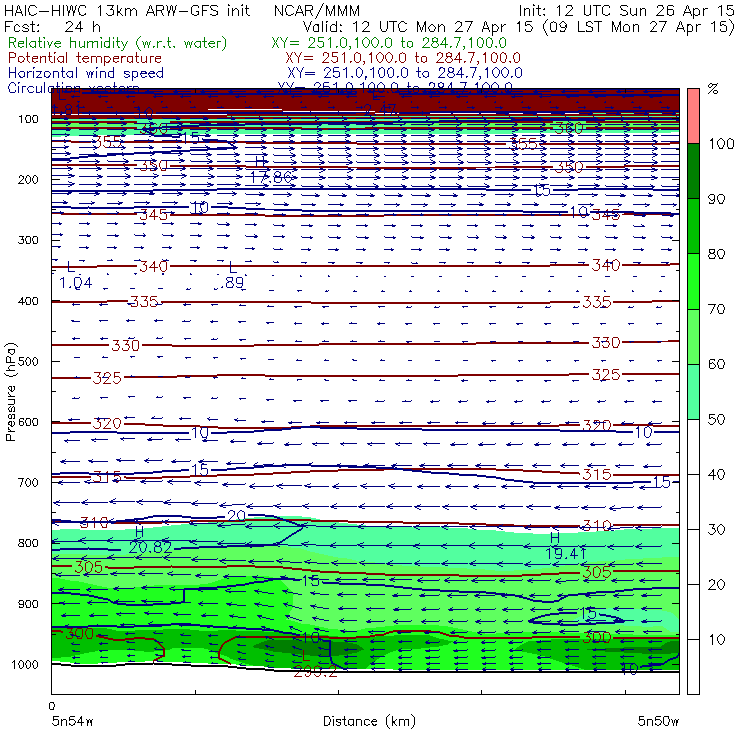740x740 pixels.
Task: Click the wind maximum value '20.82'
Action: click(x=150, y=547)
